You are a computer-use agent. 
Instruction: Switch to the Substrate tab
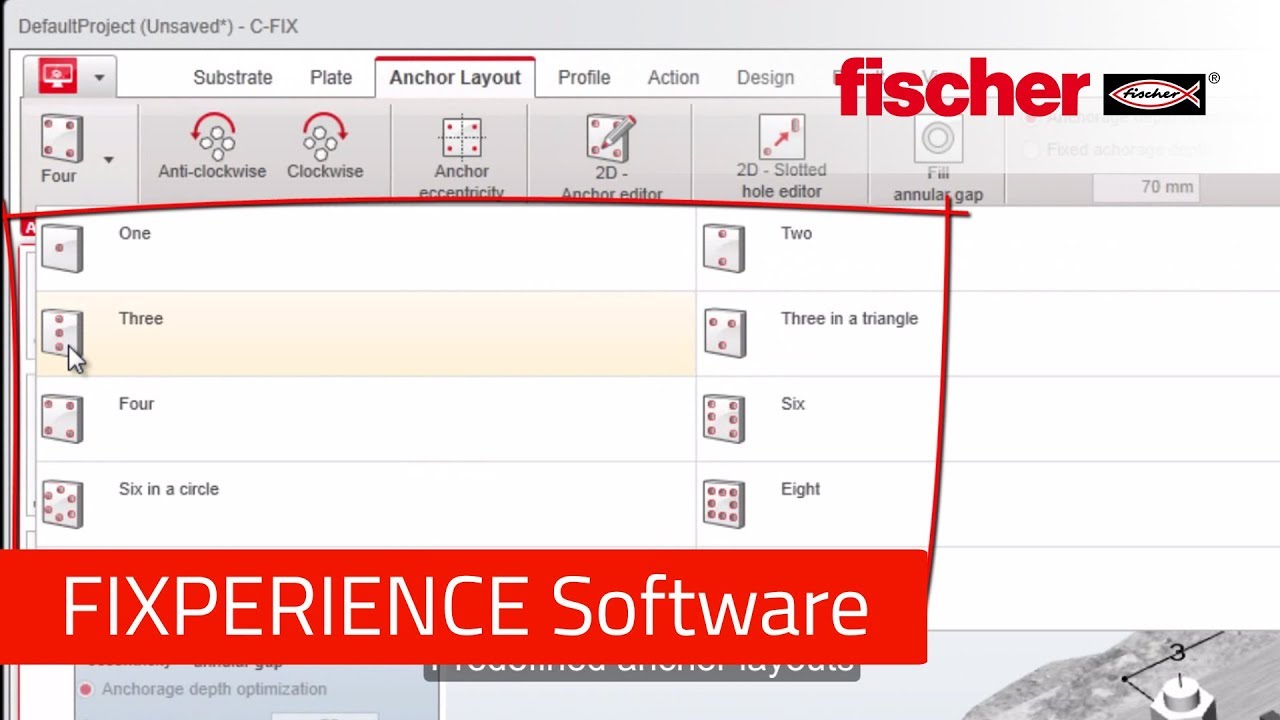coord(233,78)
